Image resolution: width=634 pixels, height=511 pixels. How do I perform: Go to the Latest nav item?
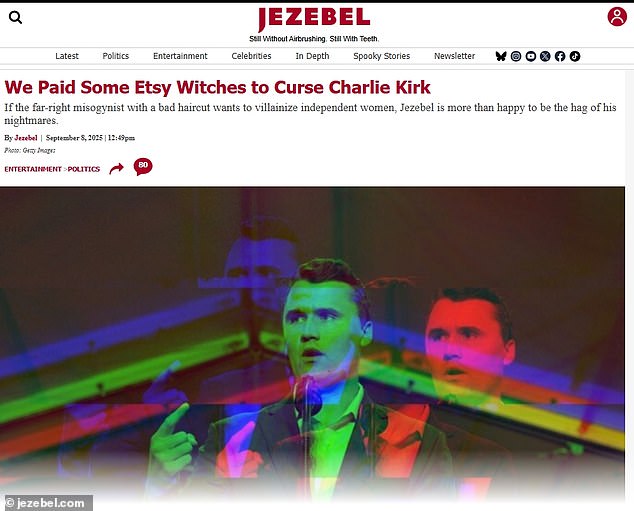(x=67, y=56)
